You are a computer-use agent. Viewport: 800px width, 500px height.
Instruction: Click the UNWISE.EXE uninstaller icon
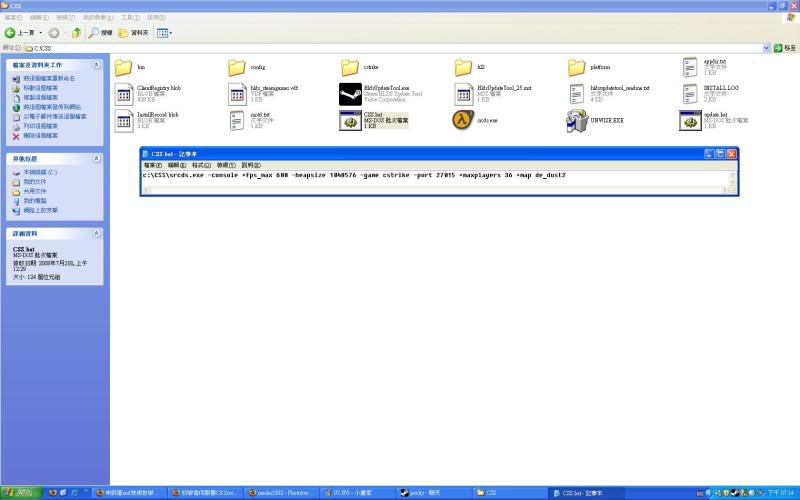(577, 121)
